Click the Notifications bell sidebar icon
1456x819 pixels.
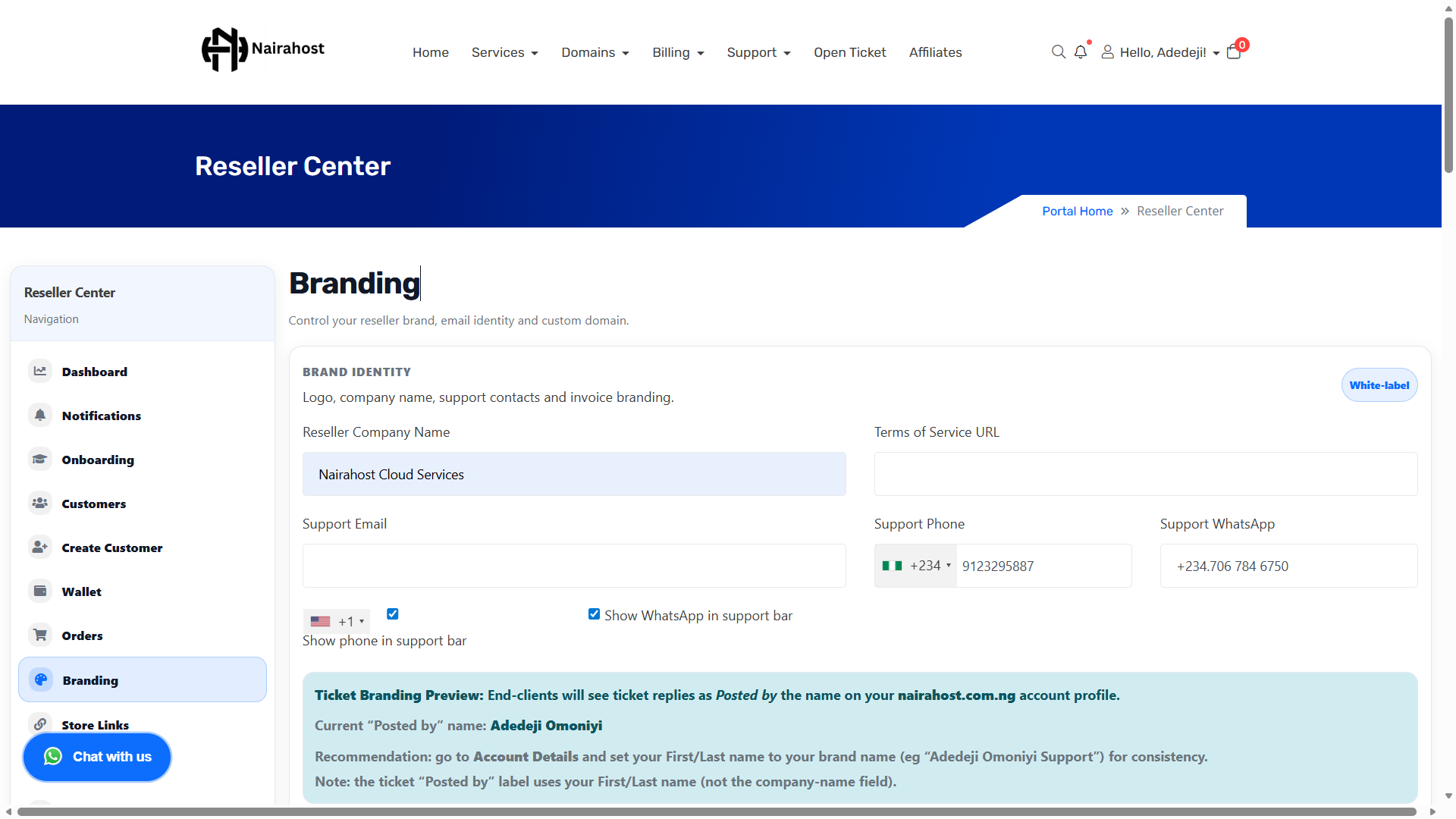40,416
